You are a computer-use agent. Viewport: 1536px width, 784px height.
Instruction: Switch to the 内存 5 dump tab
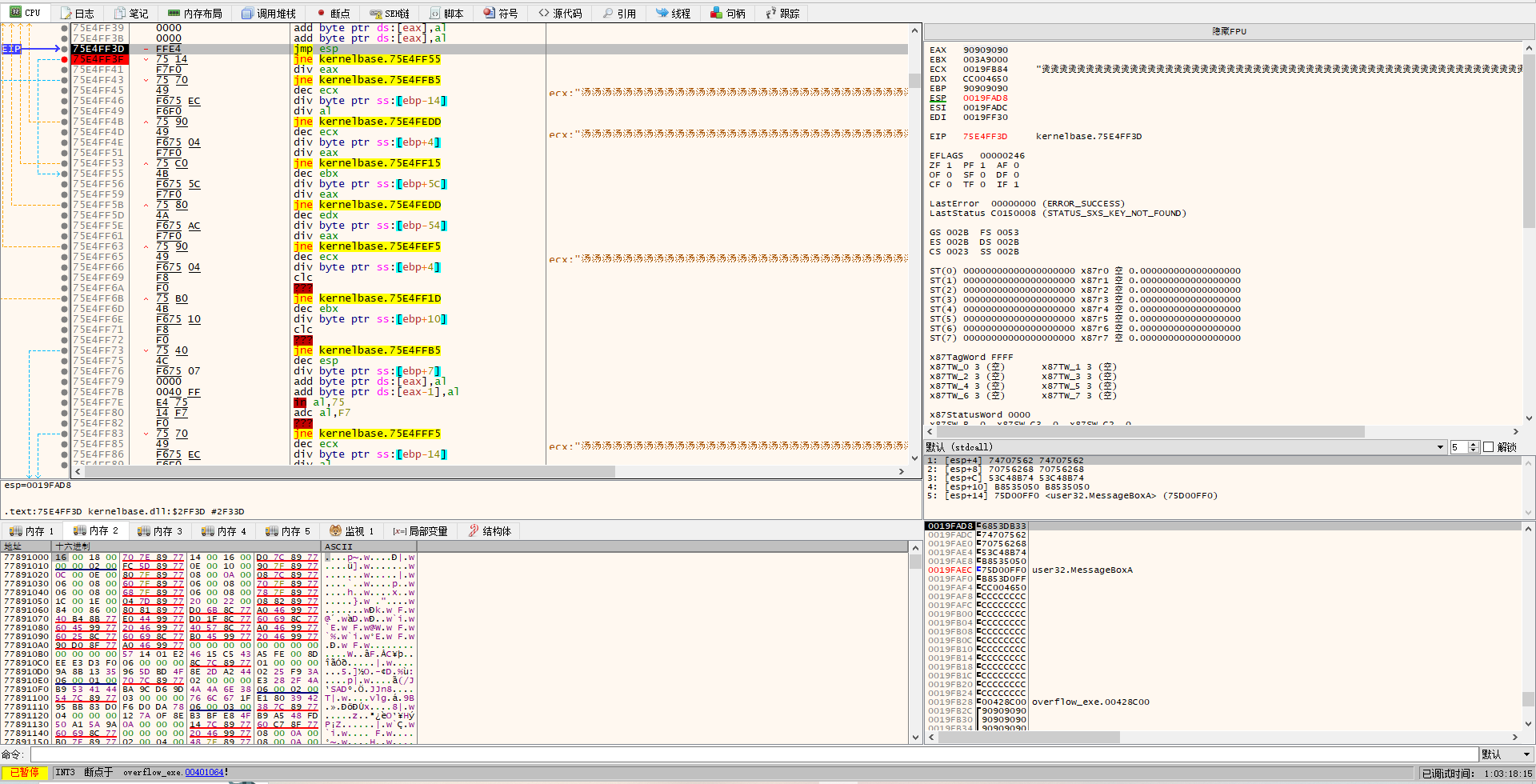[x=288, y=531]
